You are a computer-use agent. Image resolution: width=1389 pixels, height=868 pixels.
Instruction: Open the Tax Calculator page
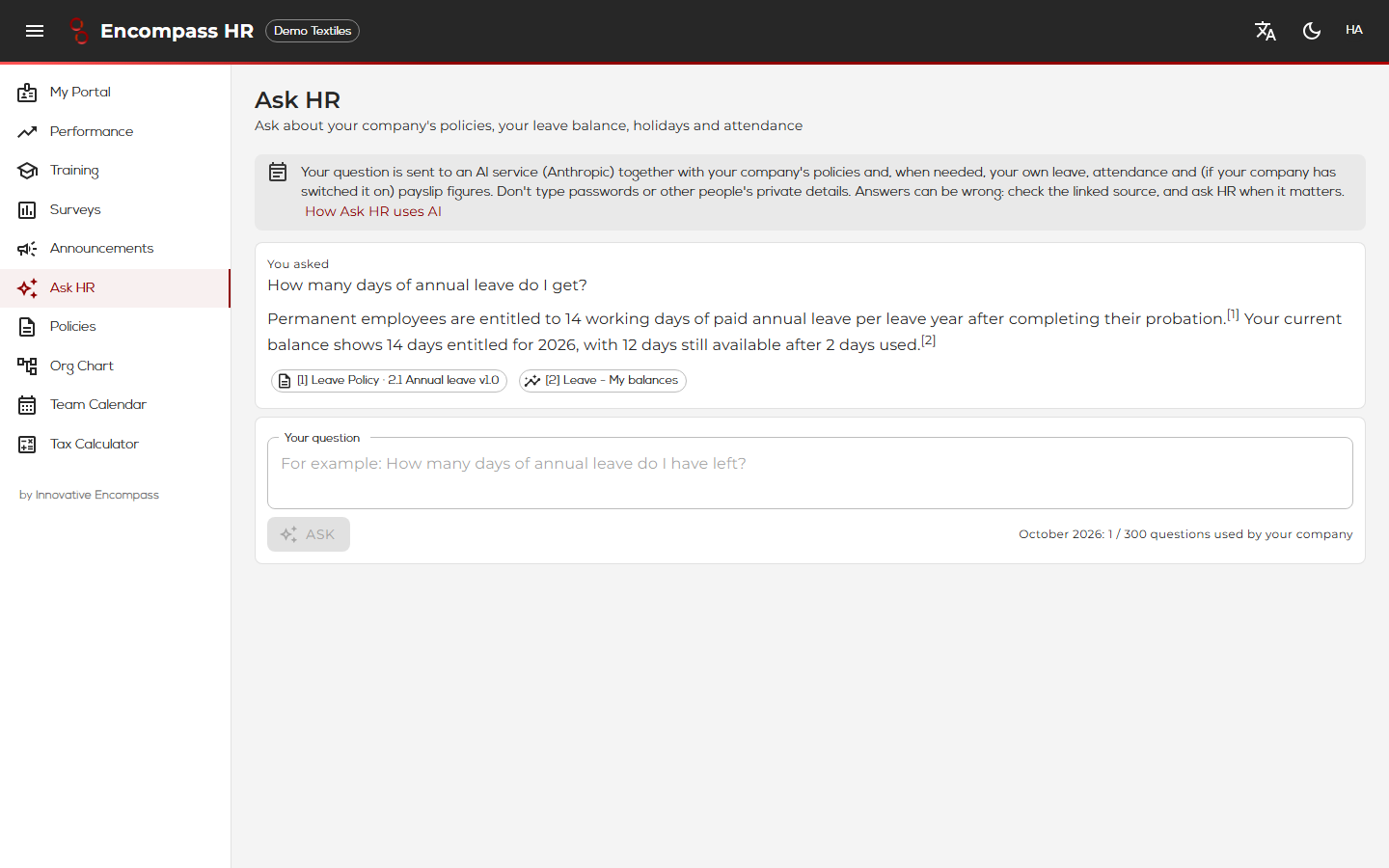115,444
